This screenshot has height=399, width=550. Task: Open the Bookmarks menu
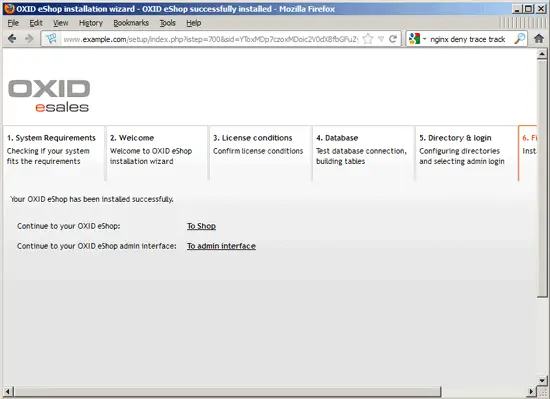[x=131, y=23]
